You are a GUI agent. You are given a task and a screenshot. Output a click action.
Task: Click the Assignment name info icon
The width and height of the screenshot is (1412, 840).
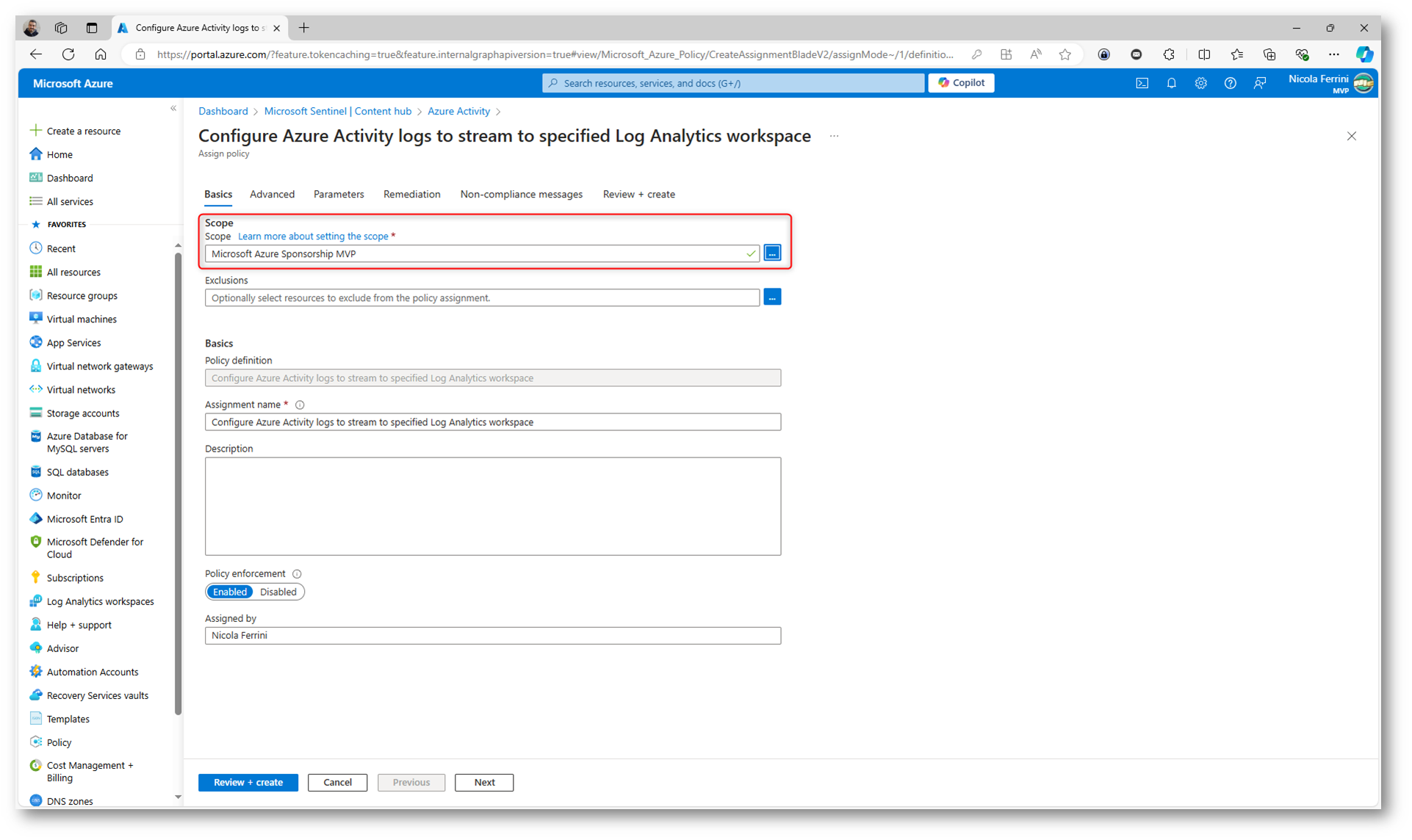point(300,405)
